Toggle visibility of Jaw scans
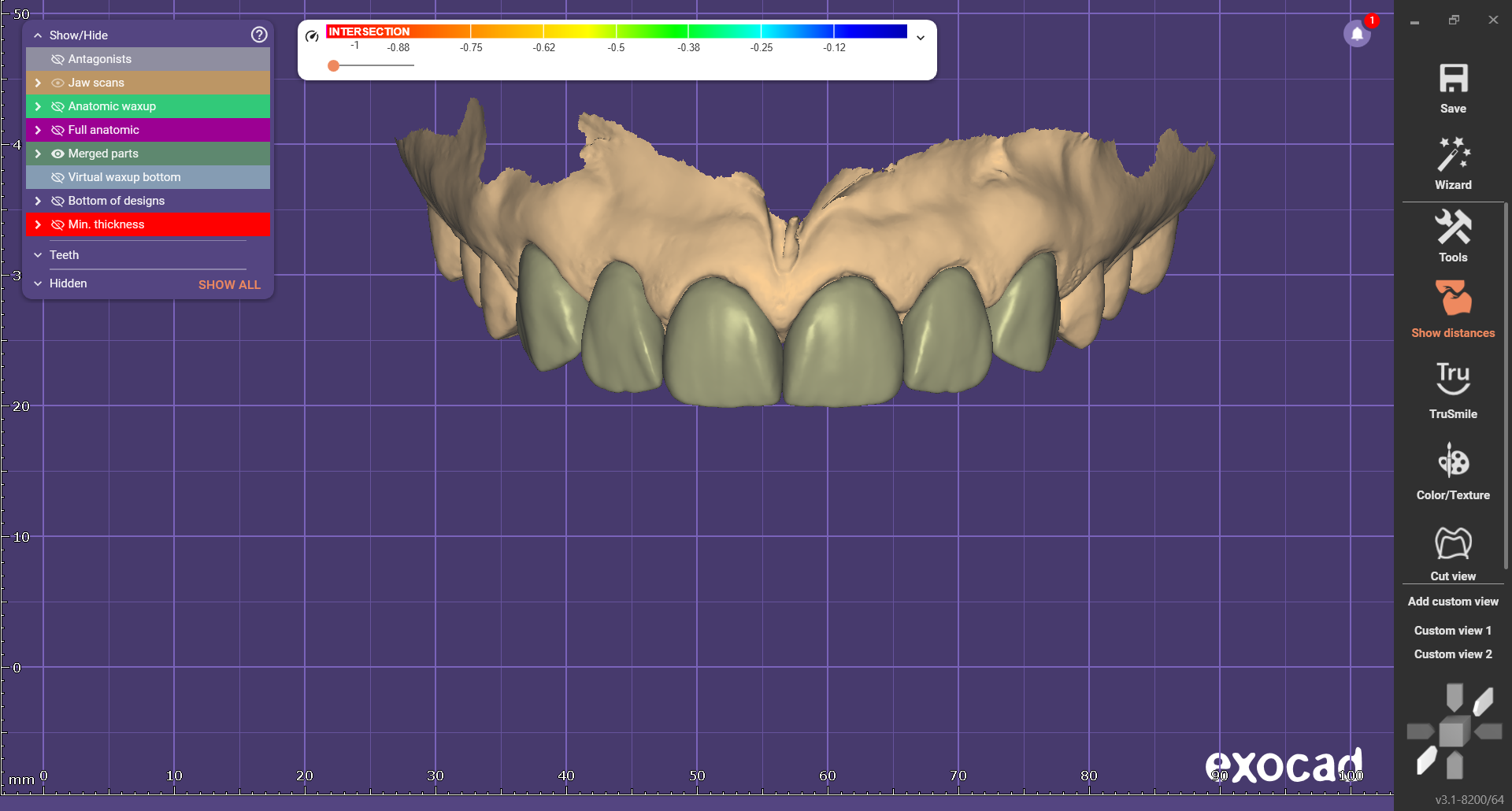 57,83
